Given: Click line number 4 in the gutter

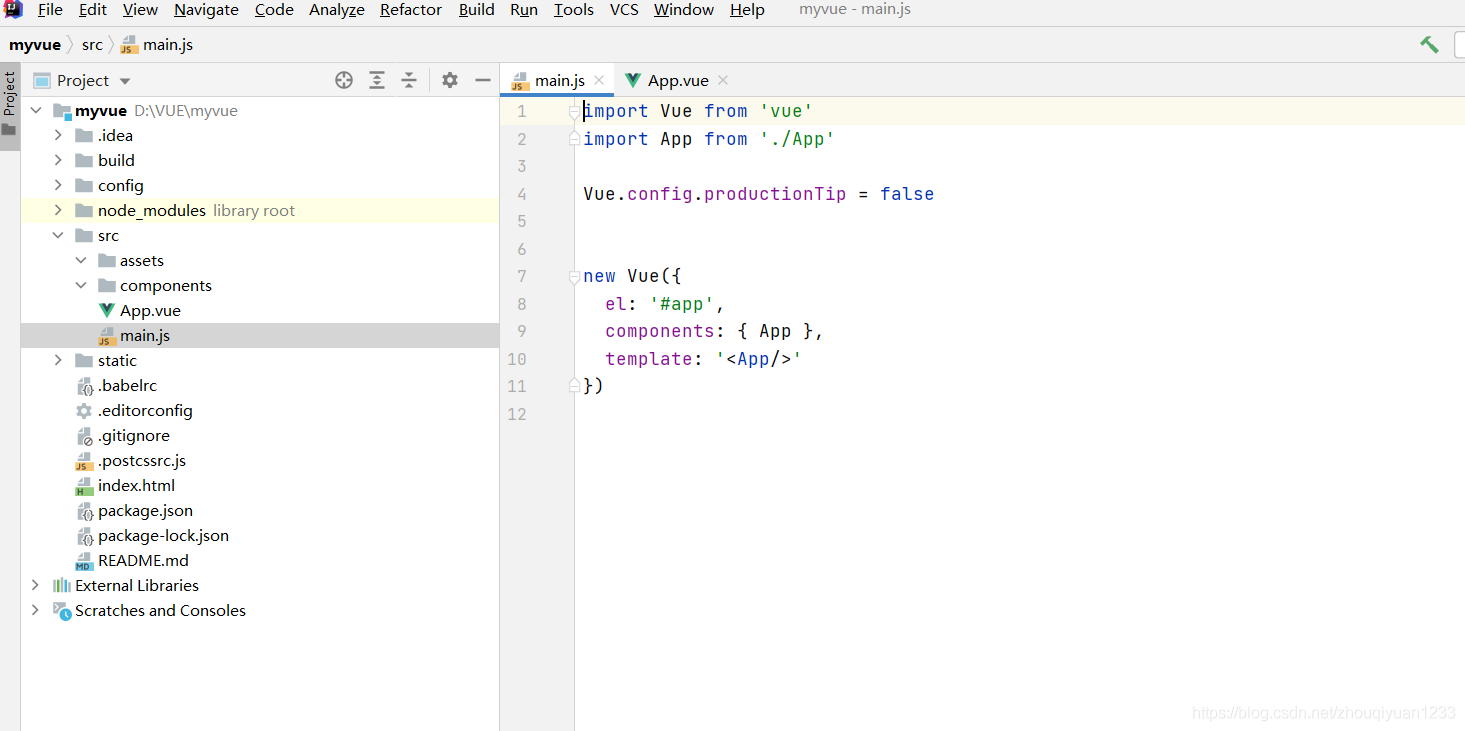Looking at the screenshot, I should 522,194.
